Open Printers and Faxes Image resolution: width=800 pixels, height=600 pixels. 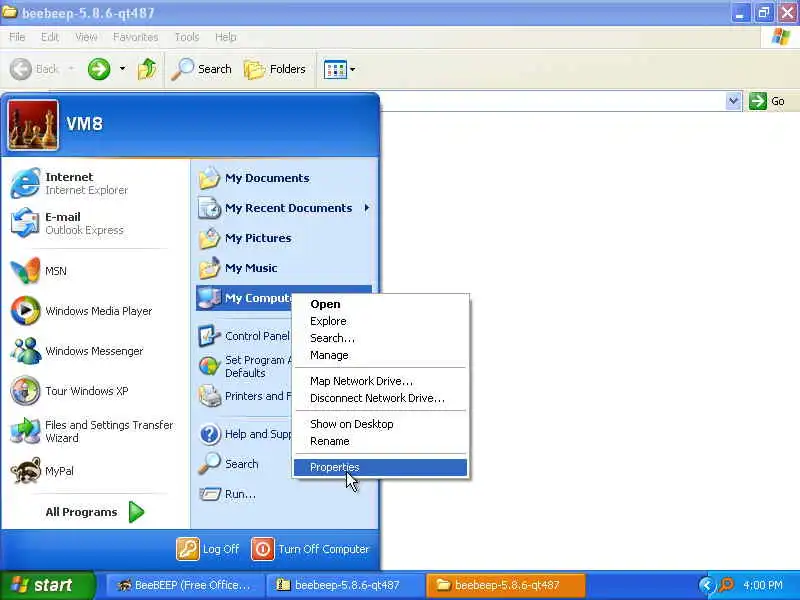tap(244, 396)
